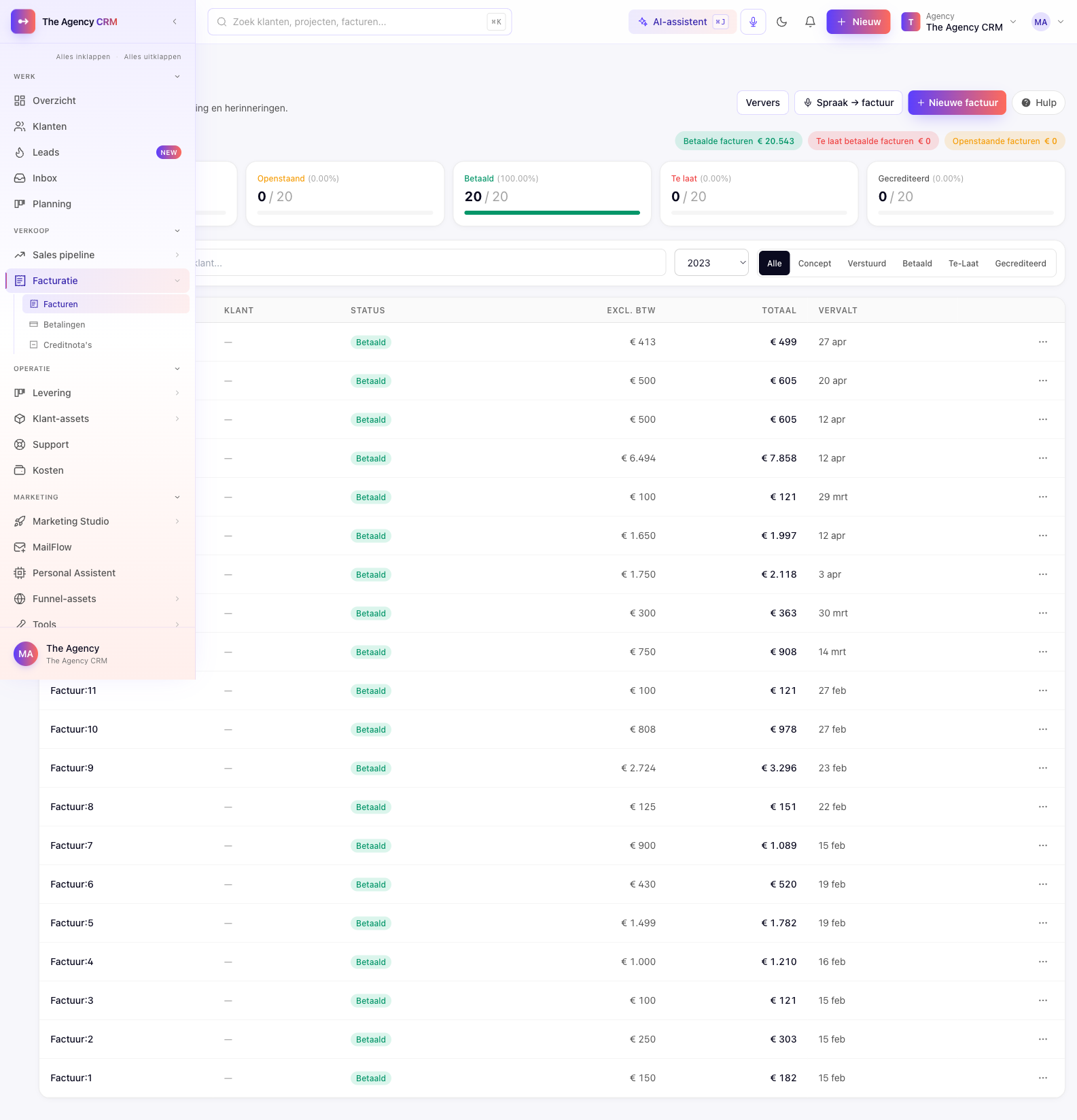Image resolution: width=1077 pixels, height=1120 pixels.
Task: Collapse the OPERATIE section
Action: click(x=177, y=369)
